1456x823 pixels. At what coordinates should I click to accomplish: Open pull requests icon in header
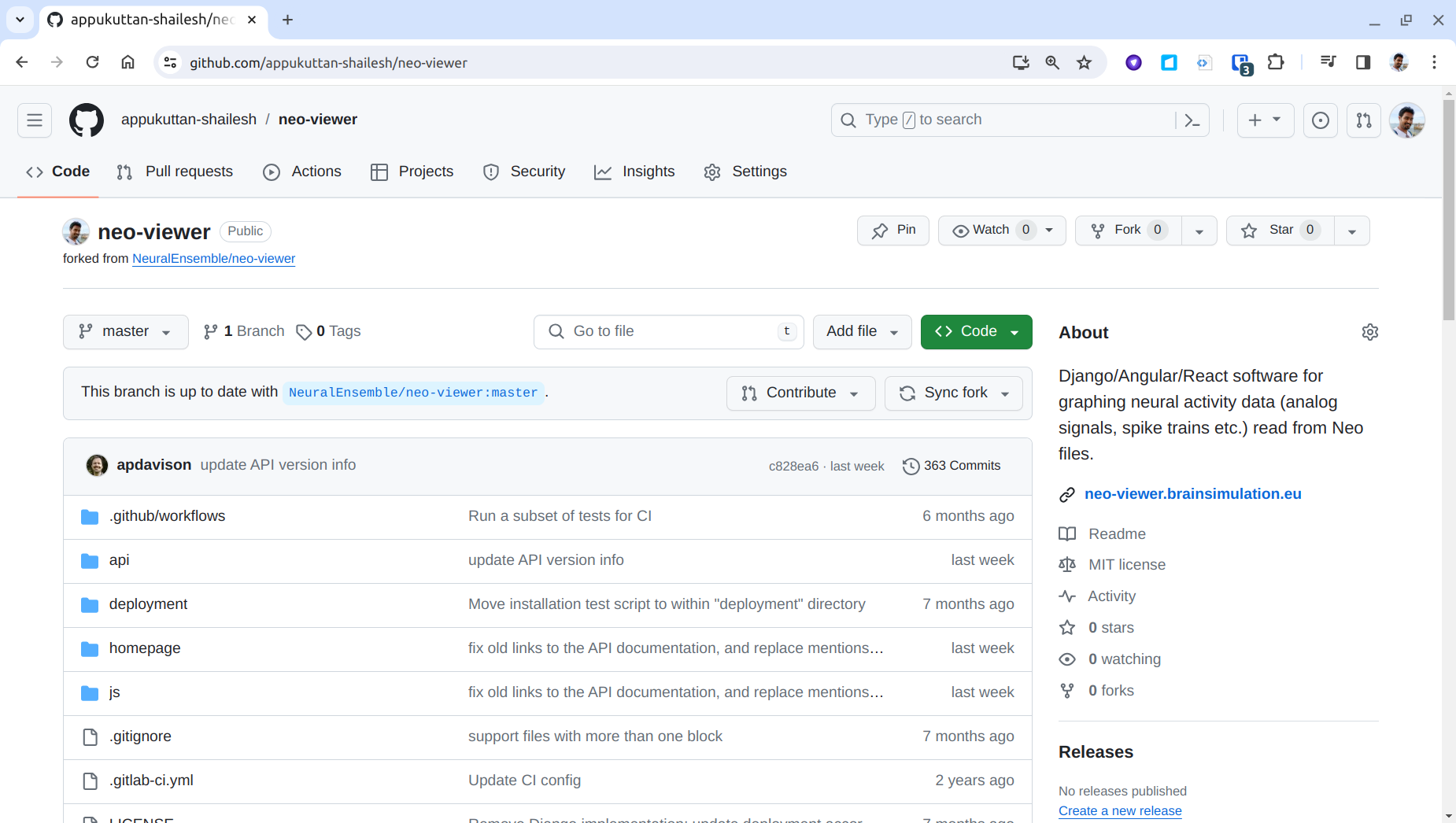[x=1363, y=120]
